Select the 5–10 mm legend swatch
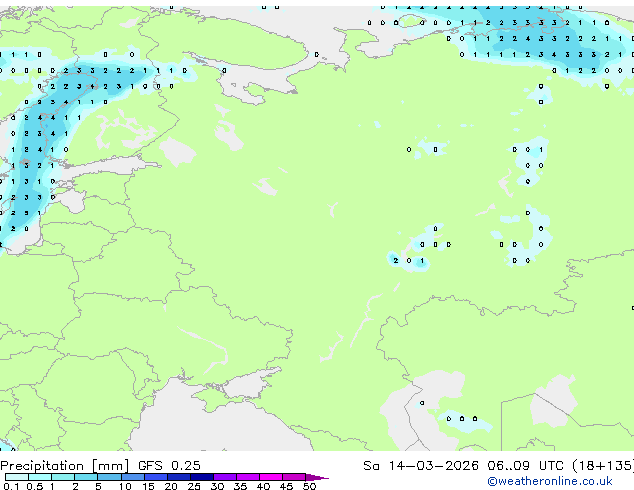This screenshot has height=490, width=634. pos(110,477)
